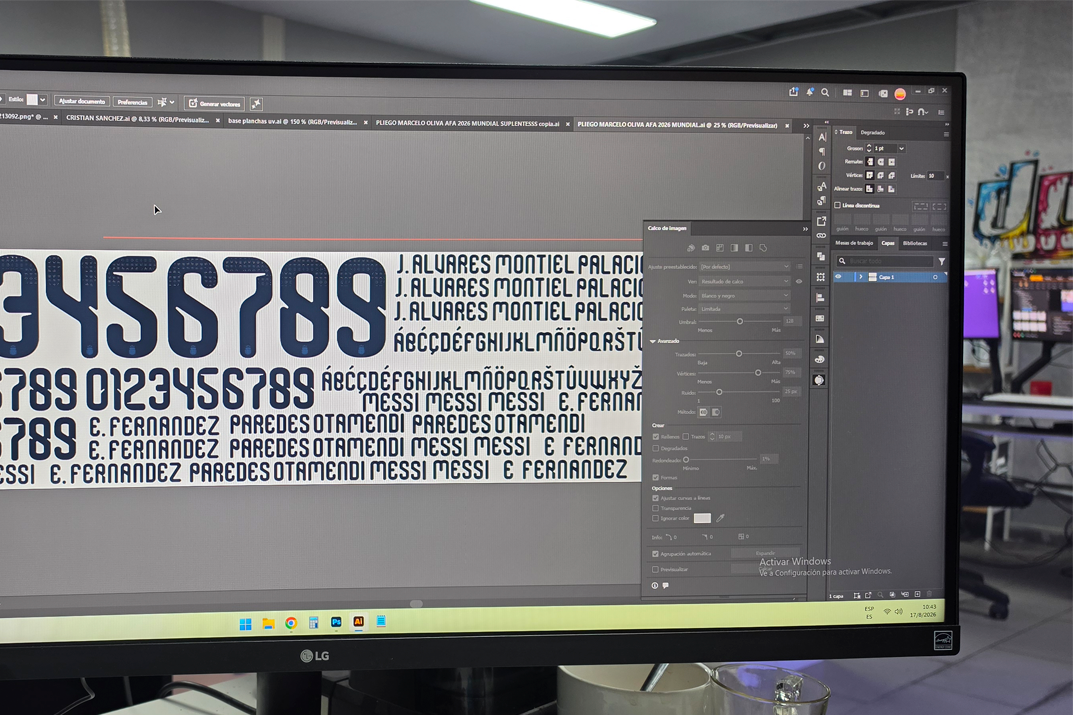The width and height of the screenshot is (1073, 715).
Task: Click the Ruido slider handle
Action: 719,392
